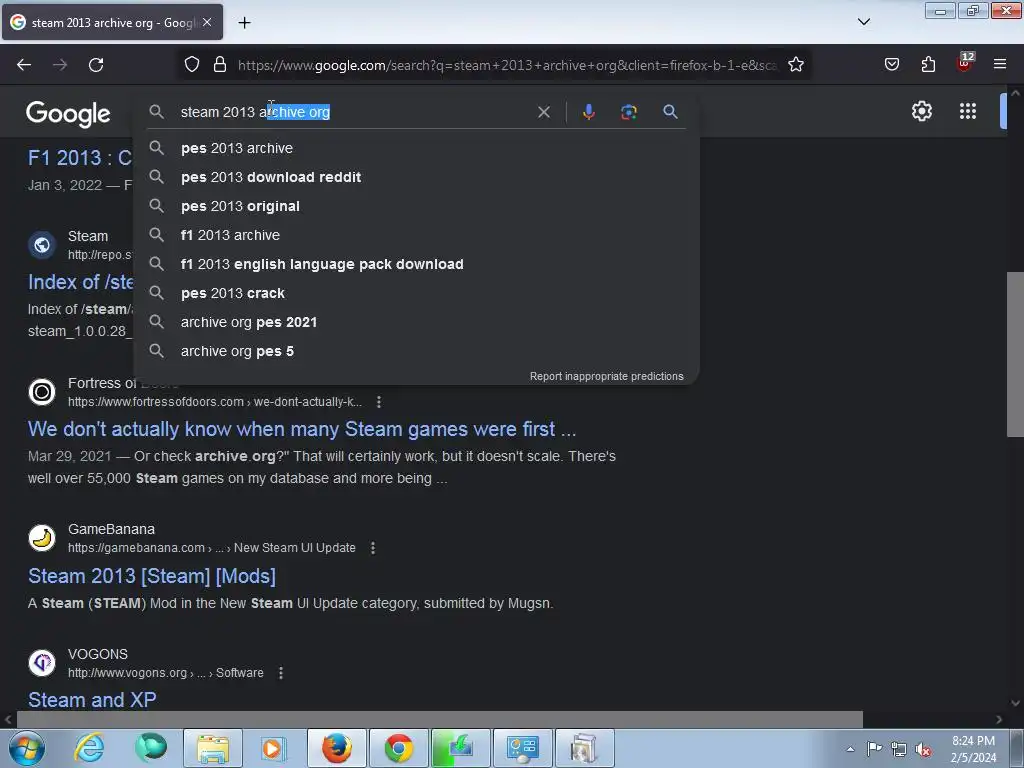Open the Action Center flag icon
Image resolution: width=1024 pixels, height=768 pixels.
pos(874,748)
